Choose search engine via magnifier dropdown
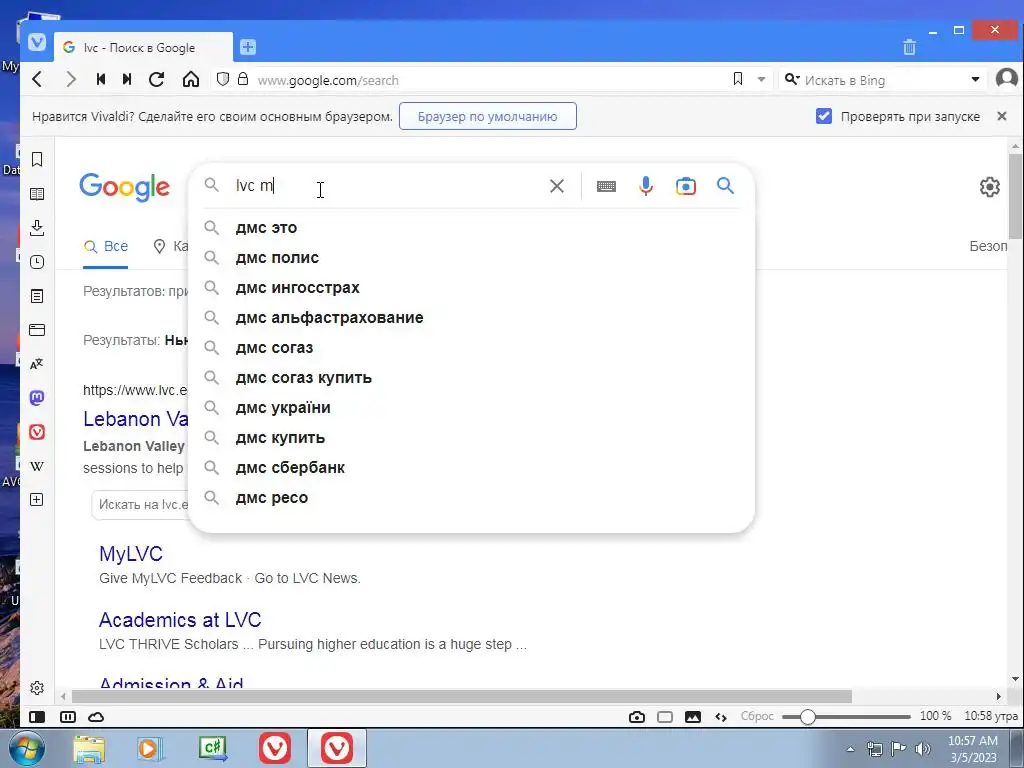Image resolution: width=1024 pixels, height=768 pixels. click(x=792, y=79)
